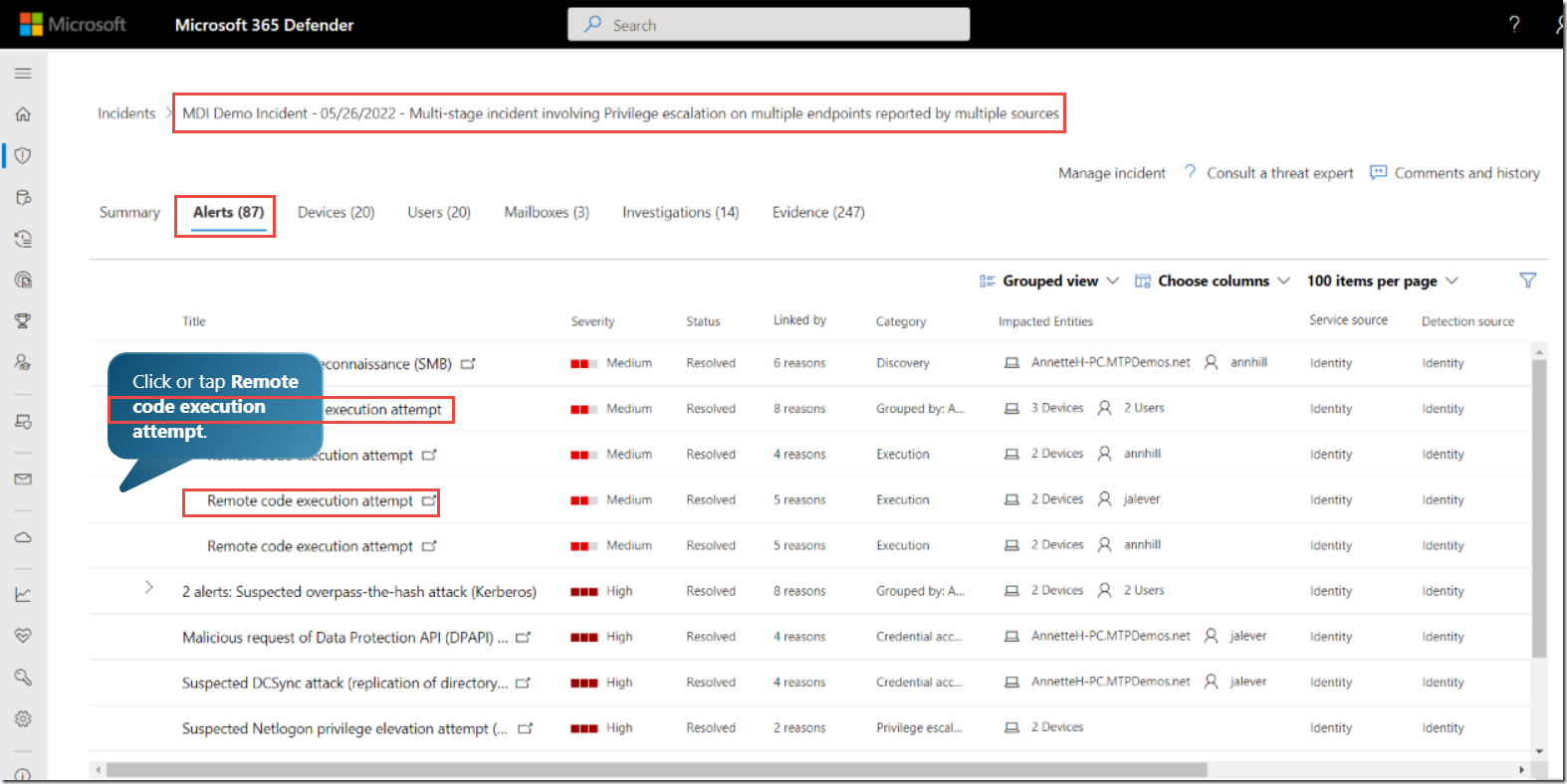Select the Alerts (87) tab
The width and height of the screenshot is (1567, 784).
[x=228, y=212]
